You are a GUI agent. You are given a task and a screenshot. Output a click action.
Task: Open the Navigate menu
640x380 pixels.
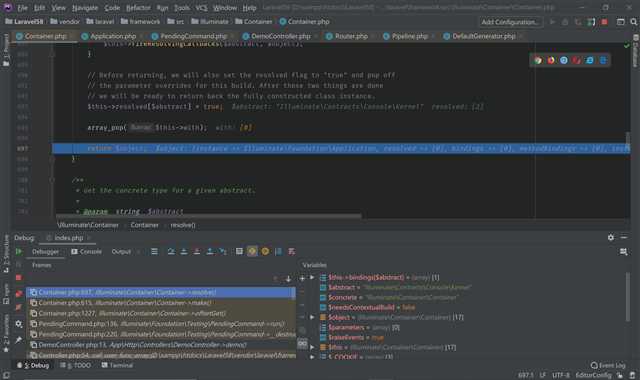pos(85,8)
